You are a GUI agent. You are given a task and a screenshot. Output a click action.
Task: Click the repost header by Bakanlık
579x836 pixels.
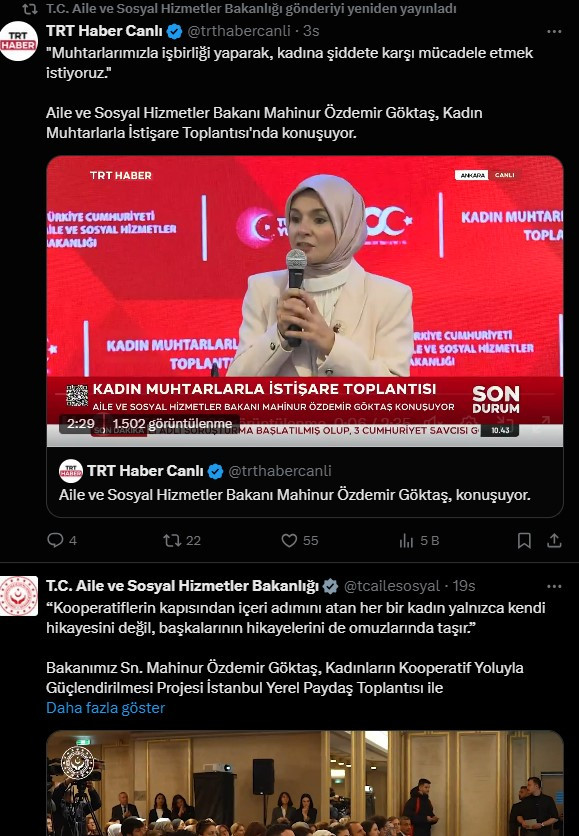pos(251,9)
